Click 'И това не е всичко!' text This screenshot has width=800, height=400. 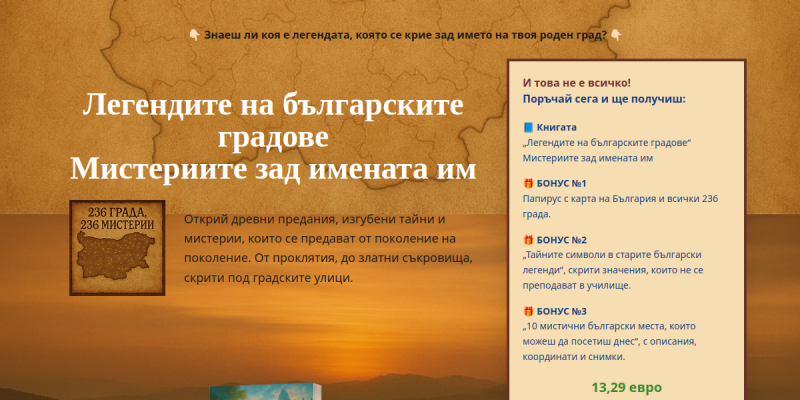click(577, 83)
